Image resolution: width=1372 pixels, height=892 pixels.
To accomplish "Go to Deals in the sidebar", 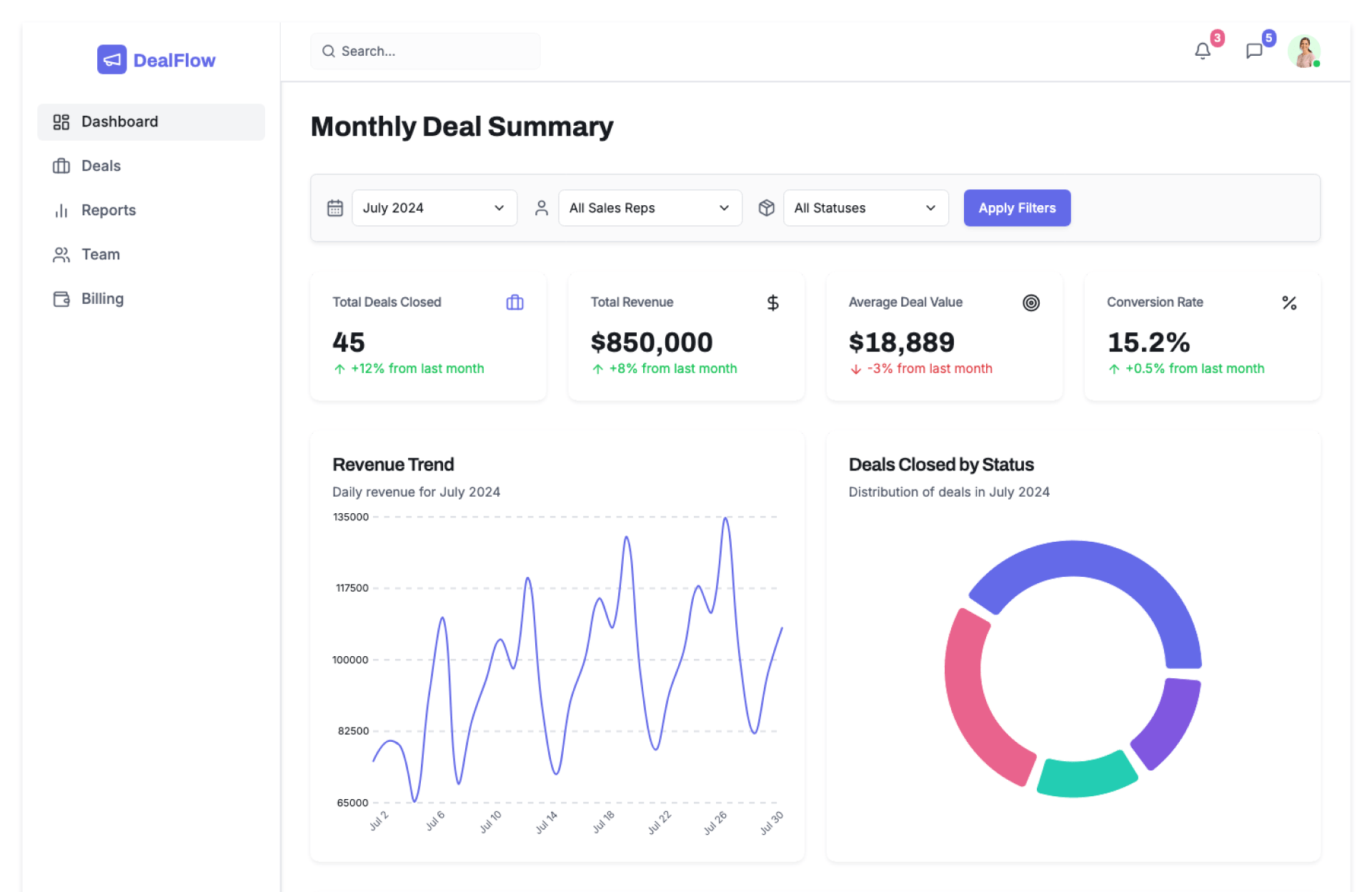I will tap(101, 166).
